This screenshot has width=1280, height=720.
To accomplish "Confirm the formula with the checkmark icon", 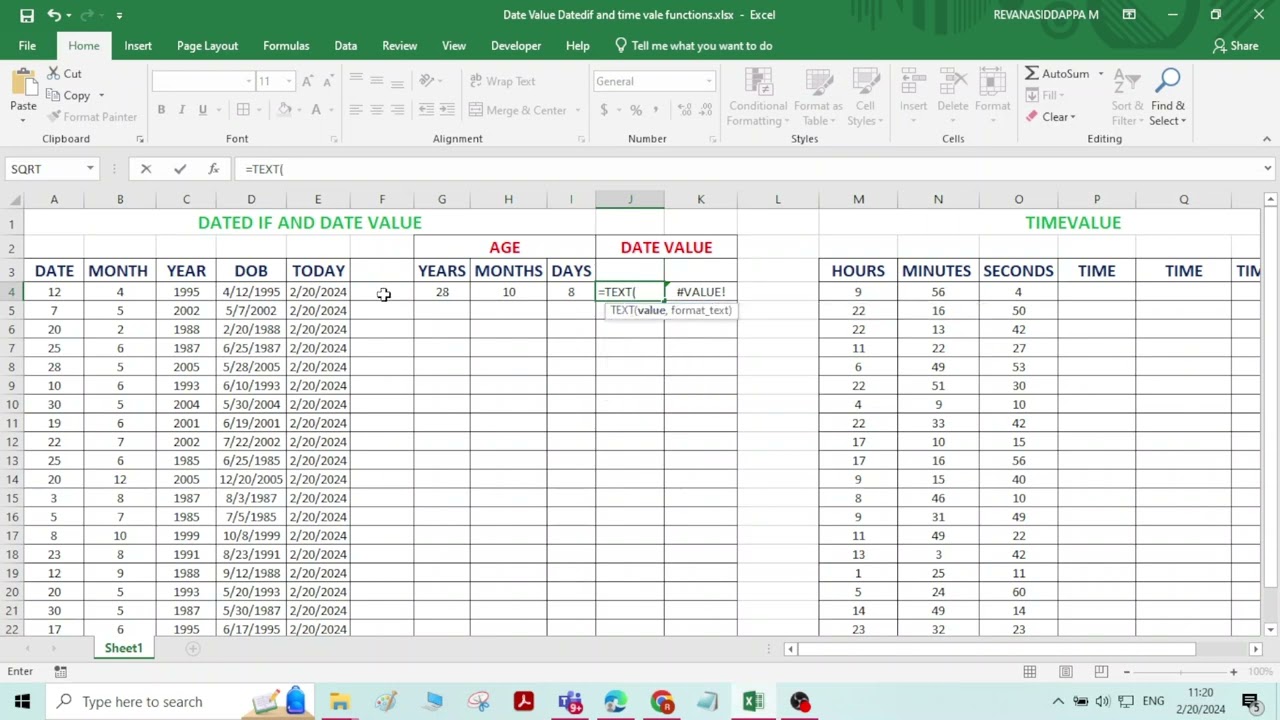I will click(x=180, y=169).
